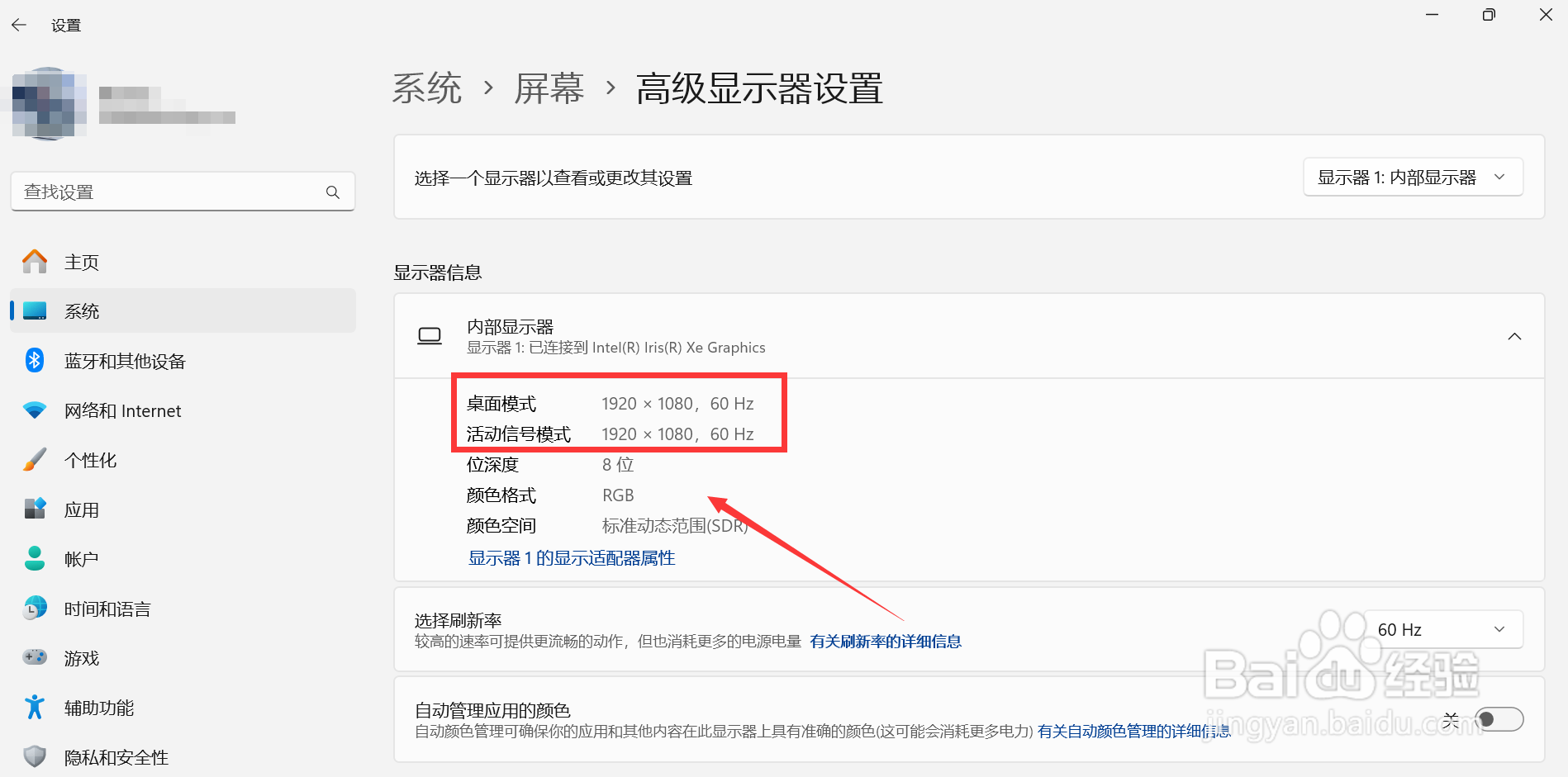
Task: Select 屏幕 in the breadcrumb
Action: tap(549, 89)
